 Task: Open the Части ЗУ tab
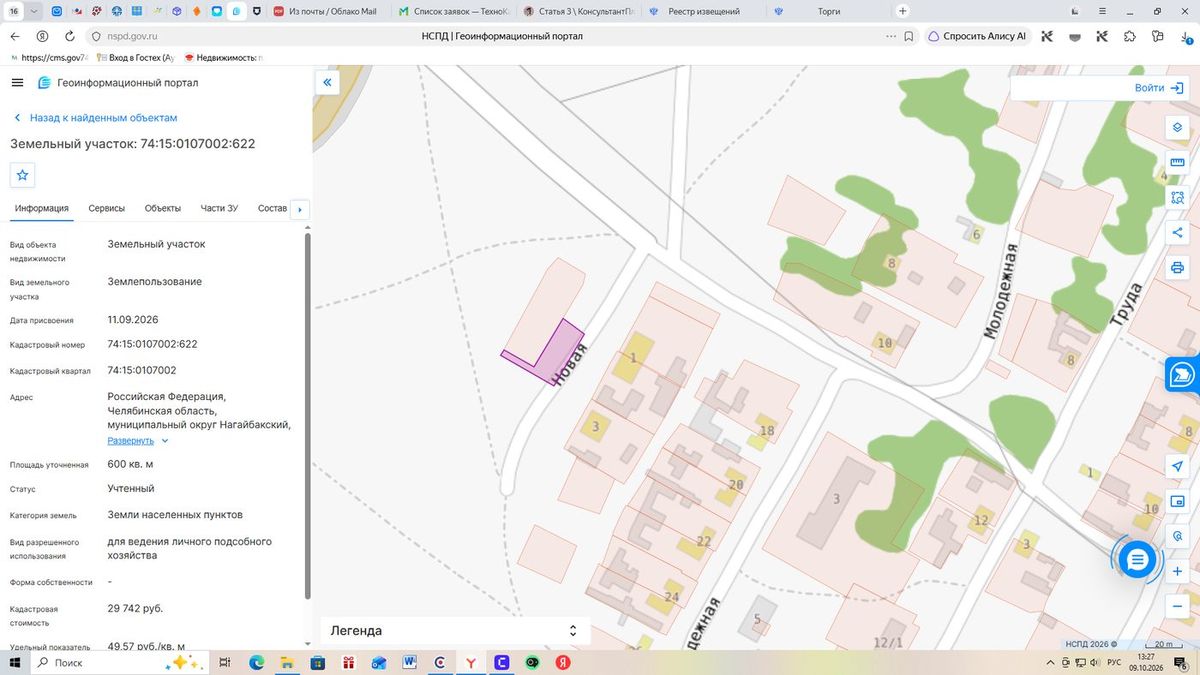[219, 208]
